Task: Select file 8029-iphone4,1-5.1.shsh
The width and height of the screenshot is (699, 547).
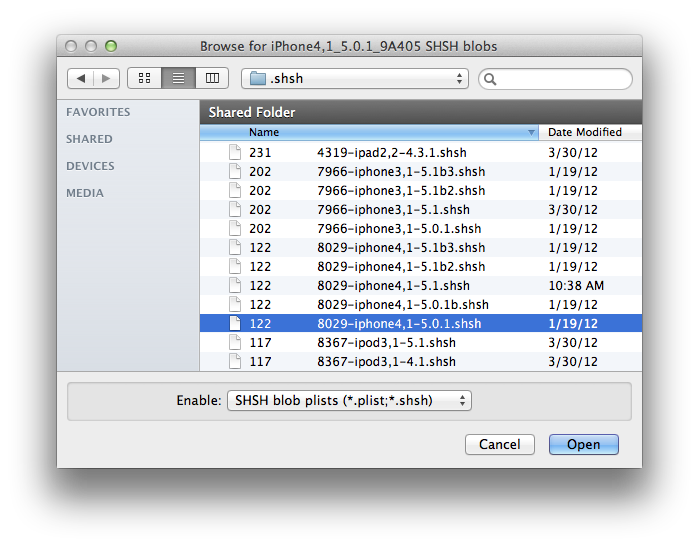Action: [x=393, y=286]
